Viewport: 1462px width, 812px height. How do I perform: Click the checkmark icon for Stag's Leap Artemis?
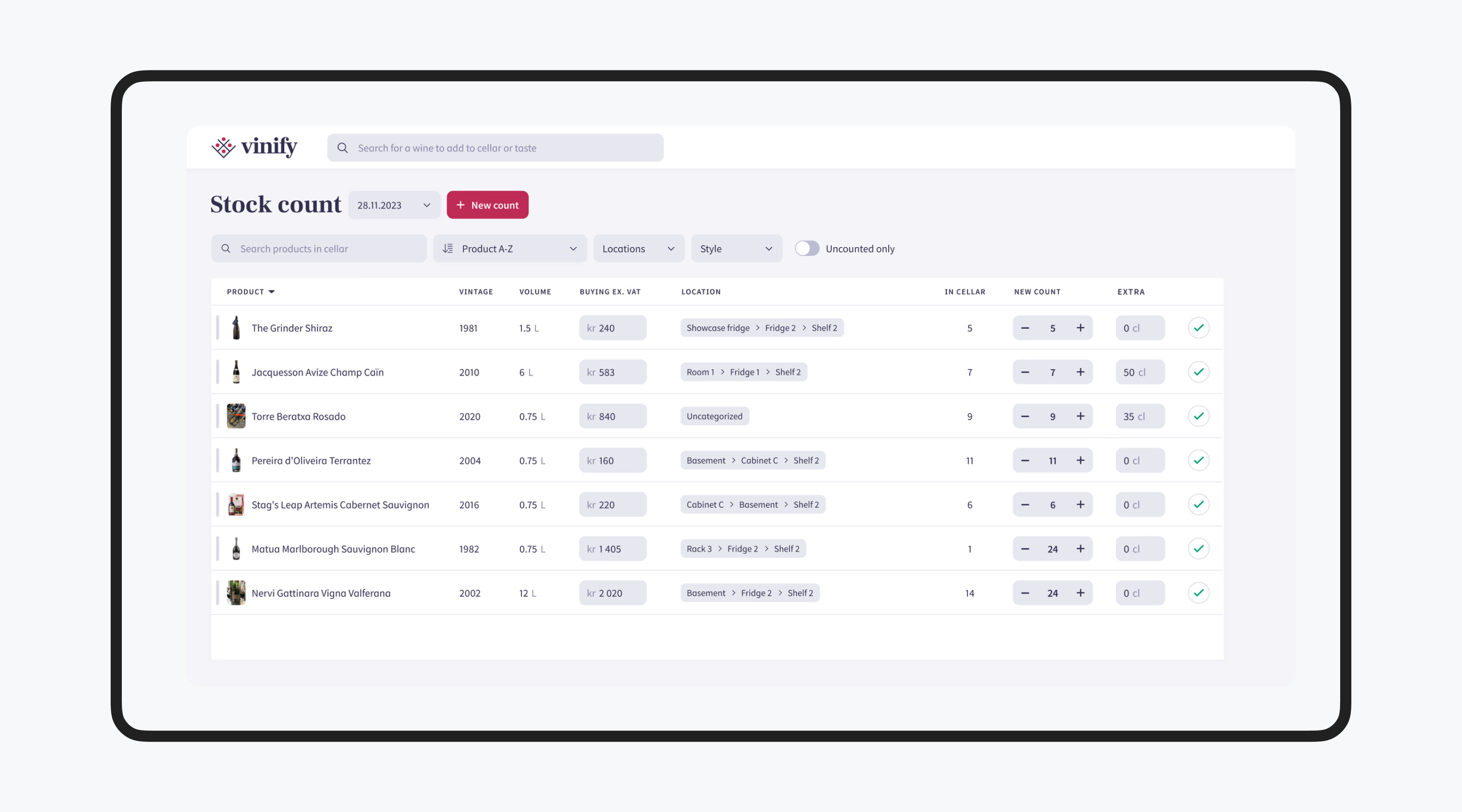[1199, 504]
